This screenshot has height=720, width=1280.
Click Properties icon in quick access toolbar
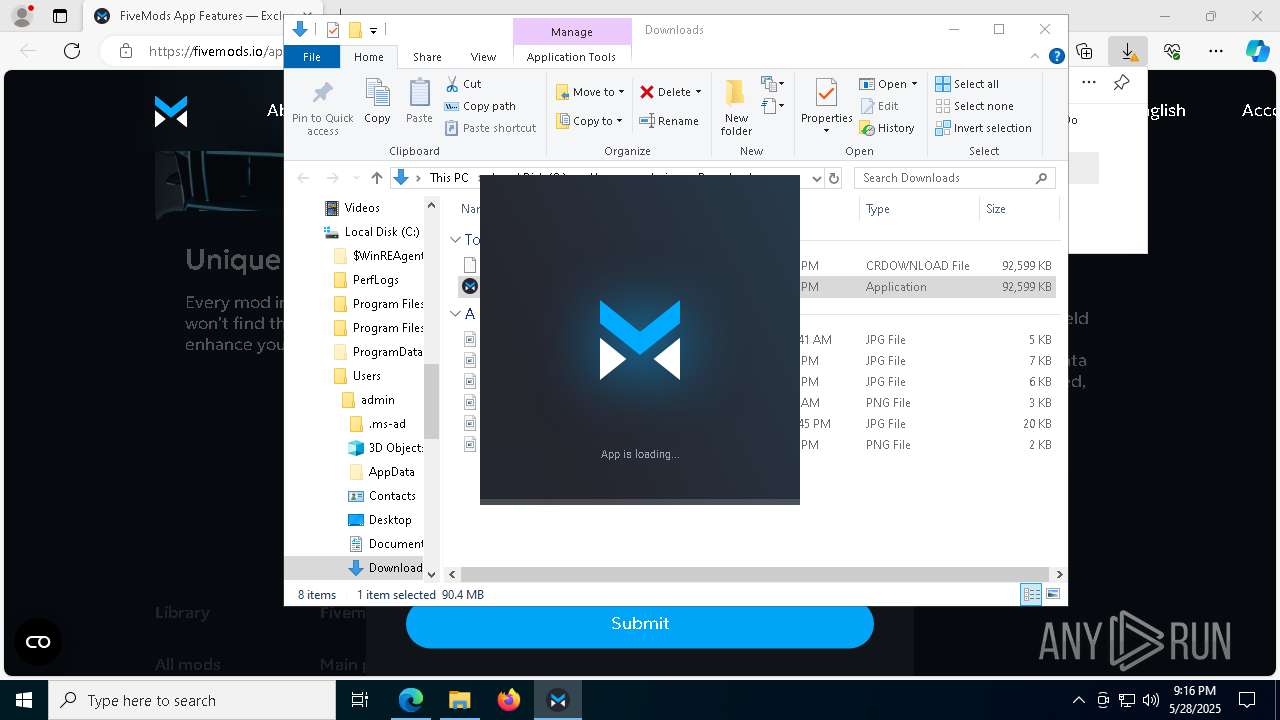tap(333, 30)
